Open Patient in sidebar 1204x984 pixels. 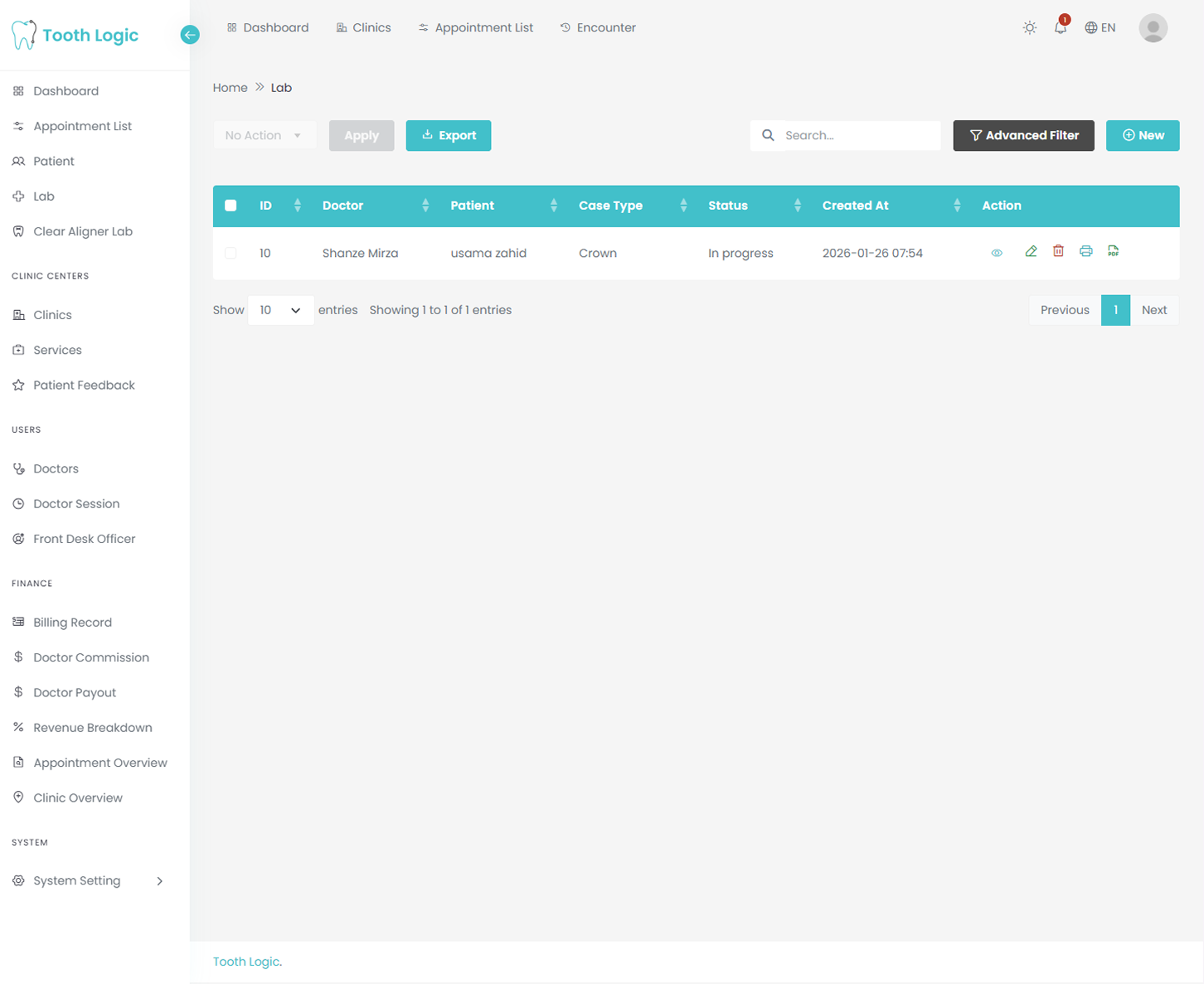coord(54,161)
